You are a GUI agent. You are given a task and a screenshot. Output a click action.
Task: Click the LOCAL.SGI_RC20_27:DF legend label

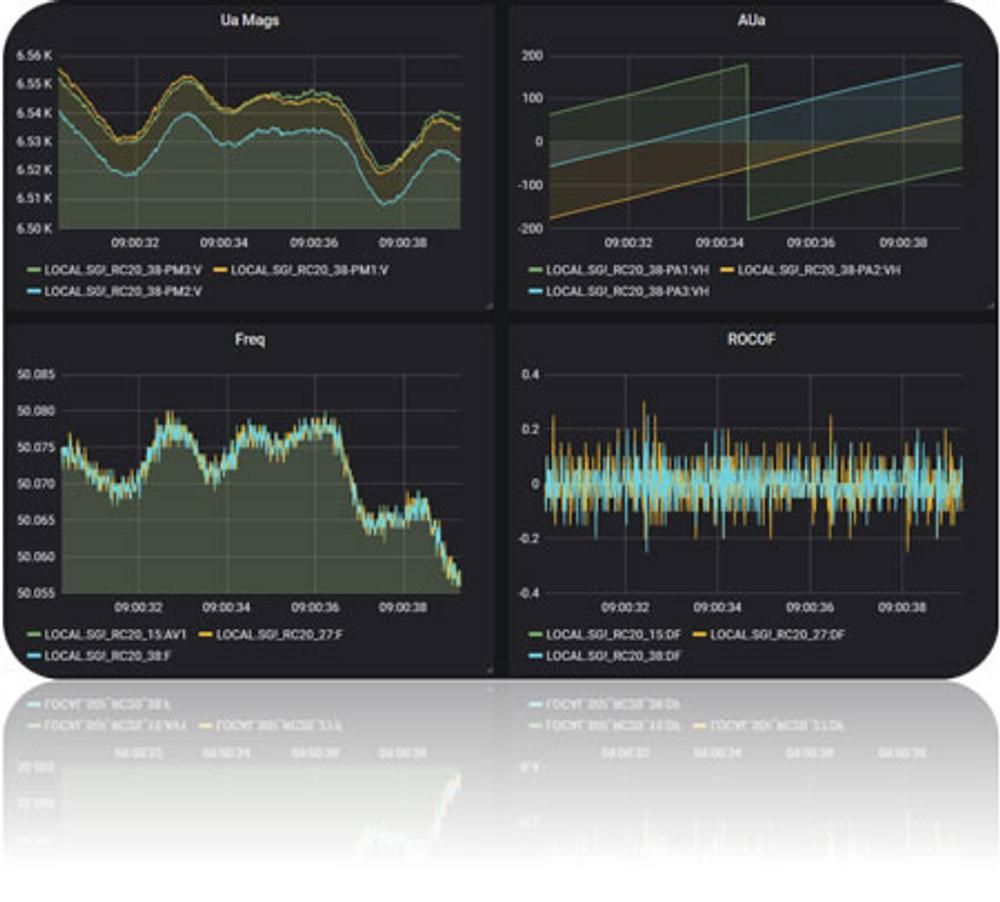click(777, 635)
